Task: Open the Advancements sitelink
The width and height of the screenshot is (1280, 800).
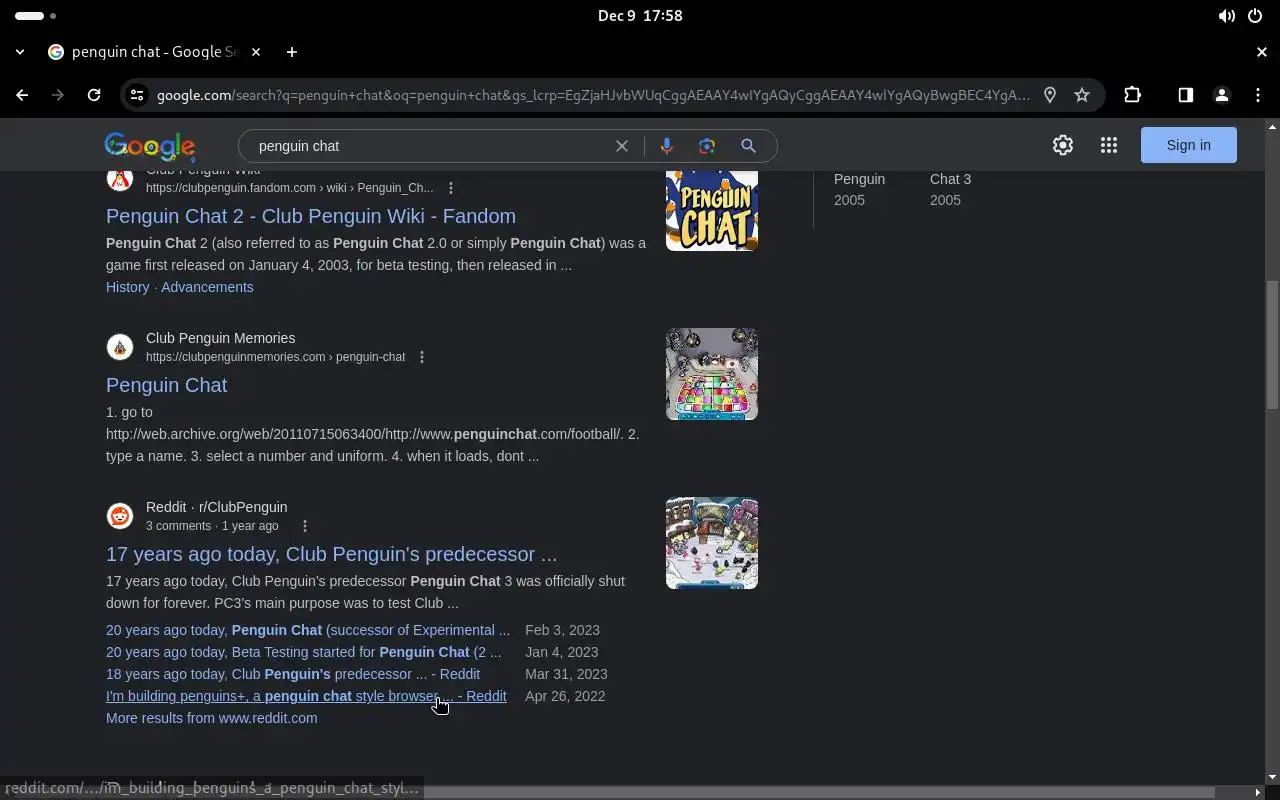Action: [207, 287]
